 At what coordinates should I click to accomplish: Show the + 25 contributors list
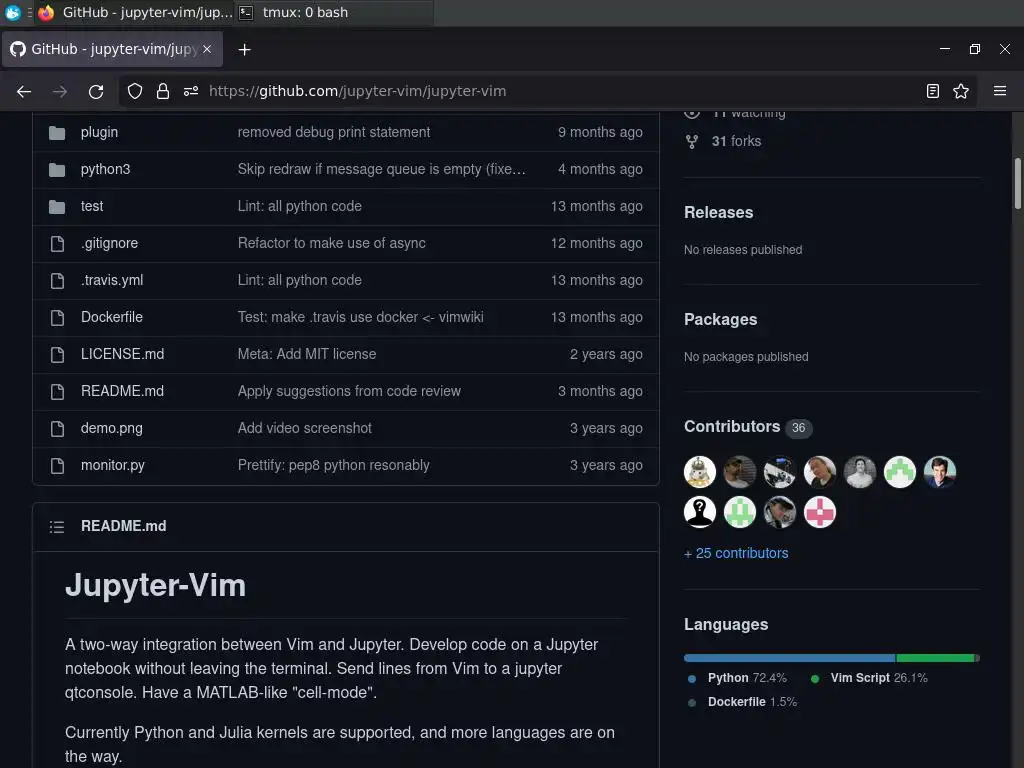736,553
